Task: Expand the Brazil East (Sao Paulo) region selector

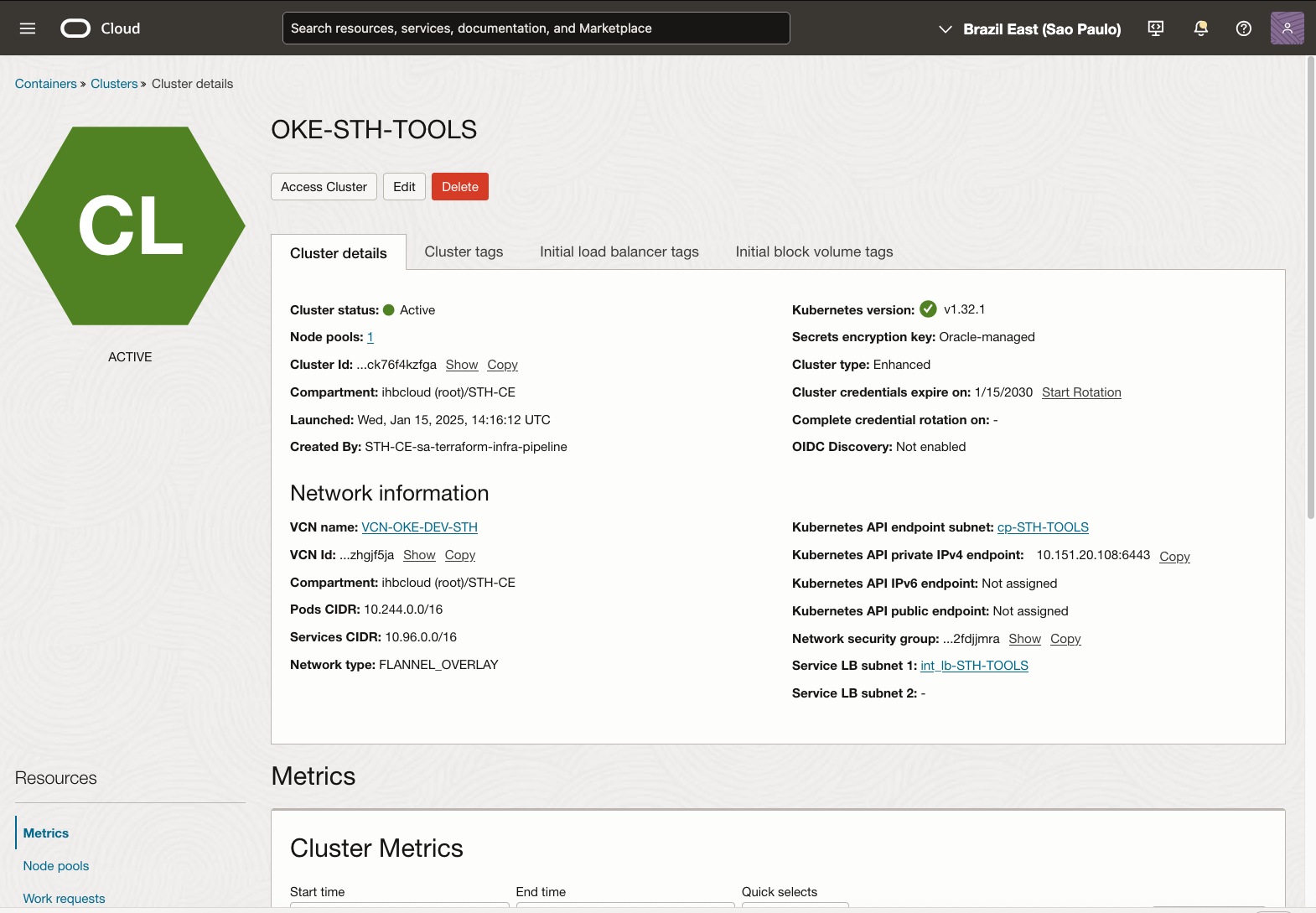Action: coord(1029,29)
